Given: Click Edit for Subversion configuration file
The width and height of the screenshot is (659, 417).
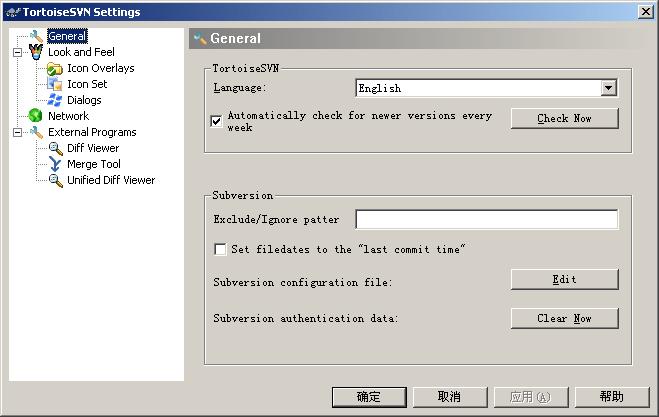Looking at the screenshot, I should 564,279.
